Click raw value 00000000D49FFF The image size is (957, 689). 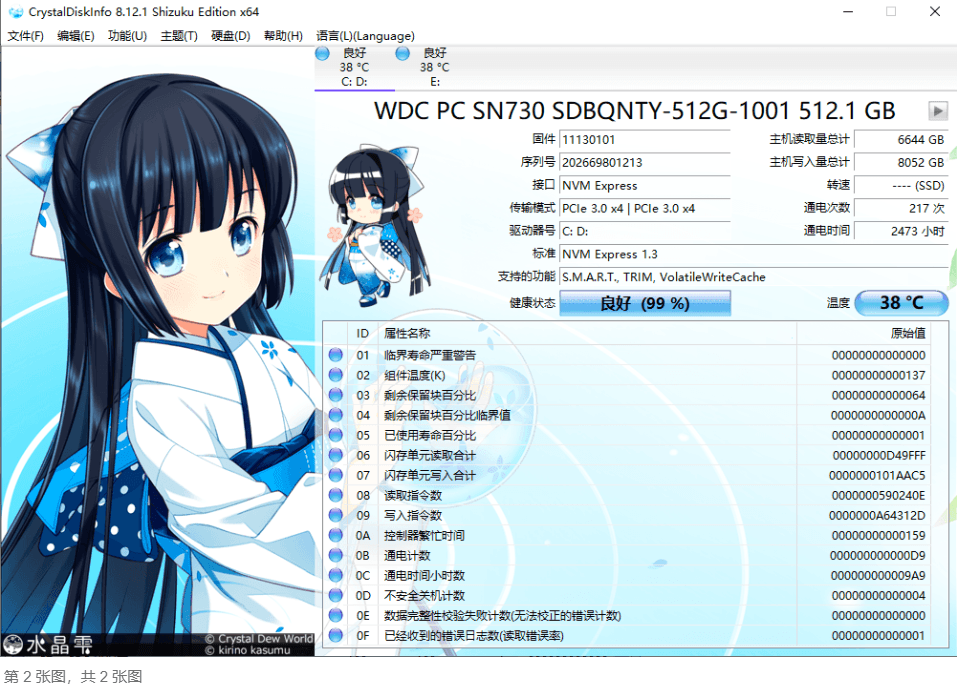[879, 455]
